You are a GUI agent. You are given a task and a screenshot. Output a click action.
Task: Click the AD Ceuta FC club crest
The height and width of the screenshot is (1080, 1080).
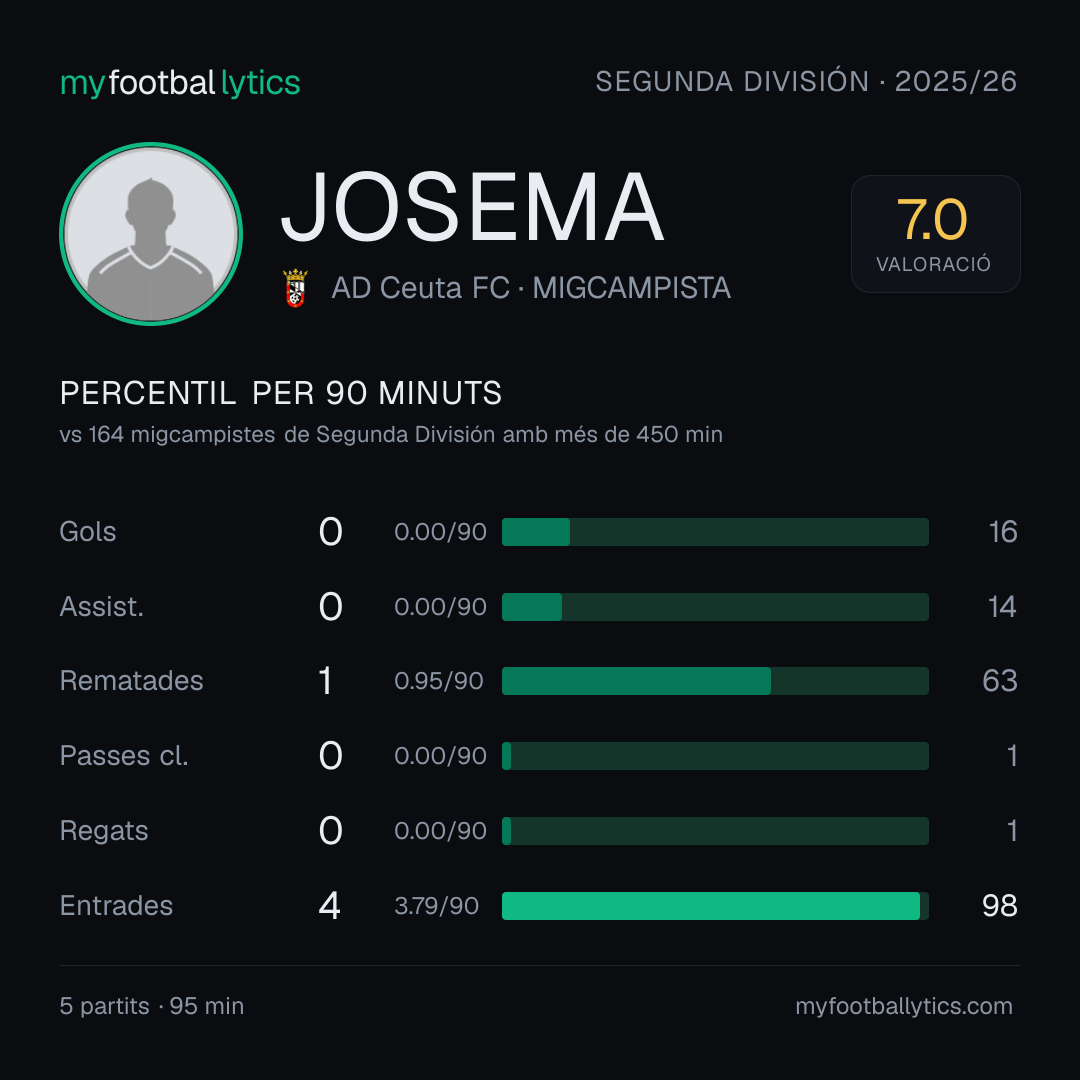(295, 288)
